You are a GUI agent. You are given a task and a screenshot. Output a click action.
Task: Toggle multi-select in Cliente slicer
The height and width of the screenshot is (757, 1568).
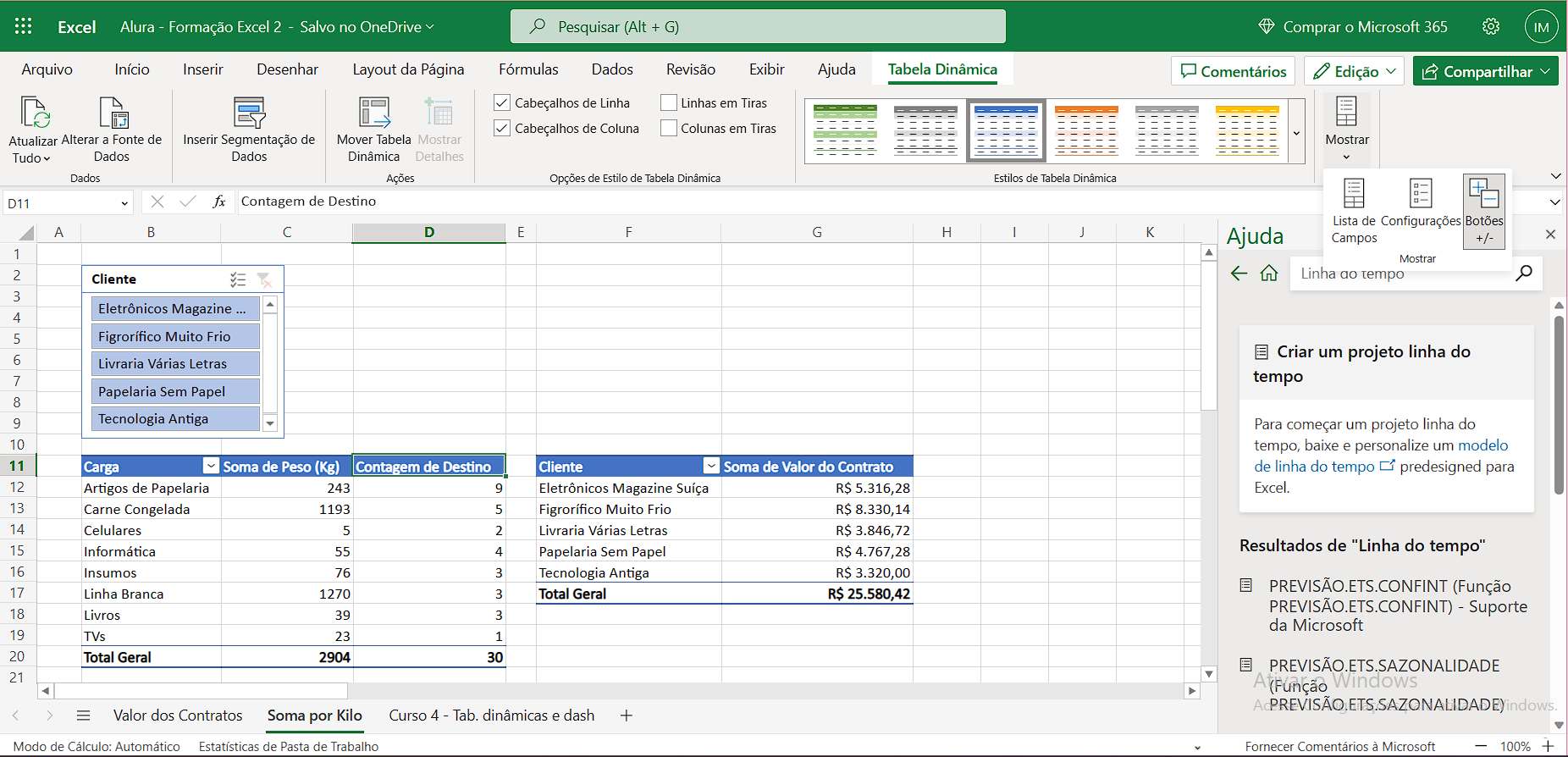(x=238, y=279)
